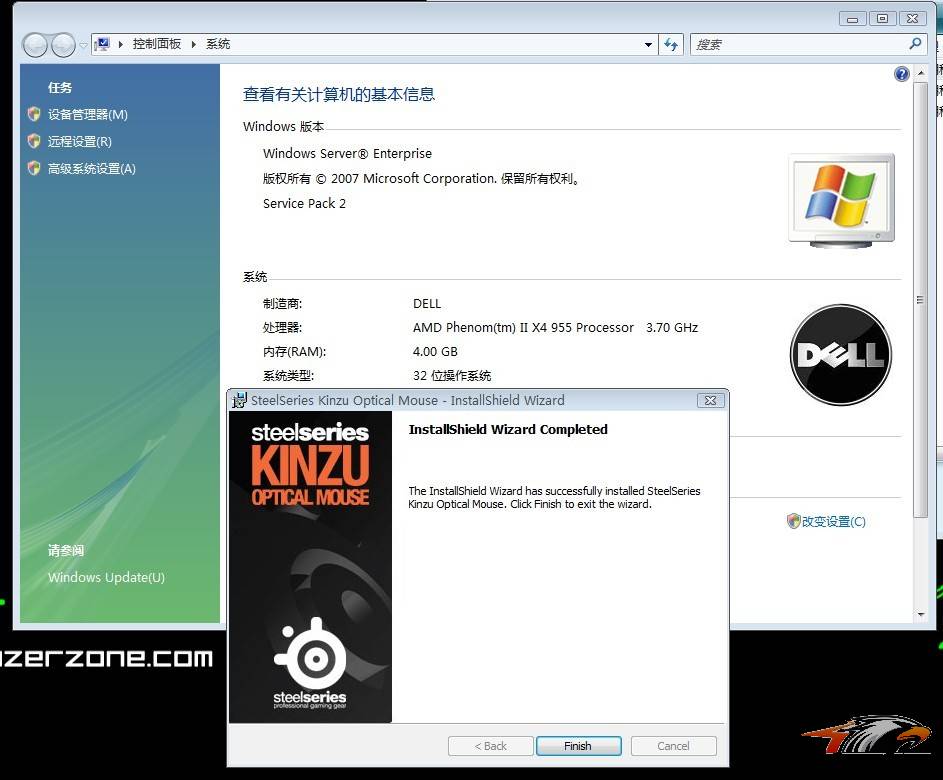The height and width of the screenshot is (780, 943).
Task: Select 系统 breadcrumb in address bar
Action: (218, 44)
